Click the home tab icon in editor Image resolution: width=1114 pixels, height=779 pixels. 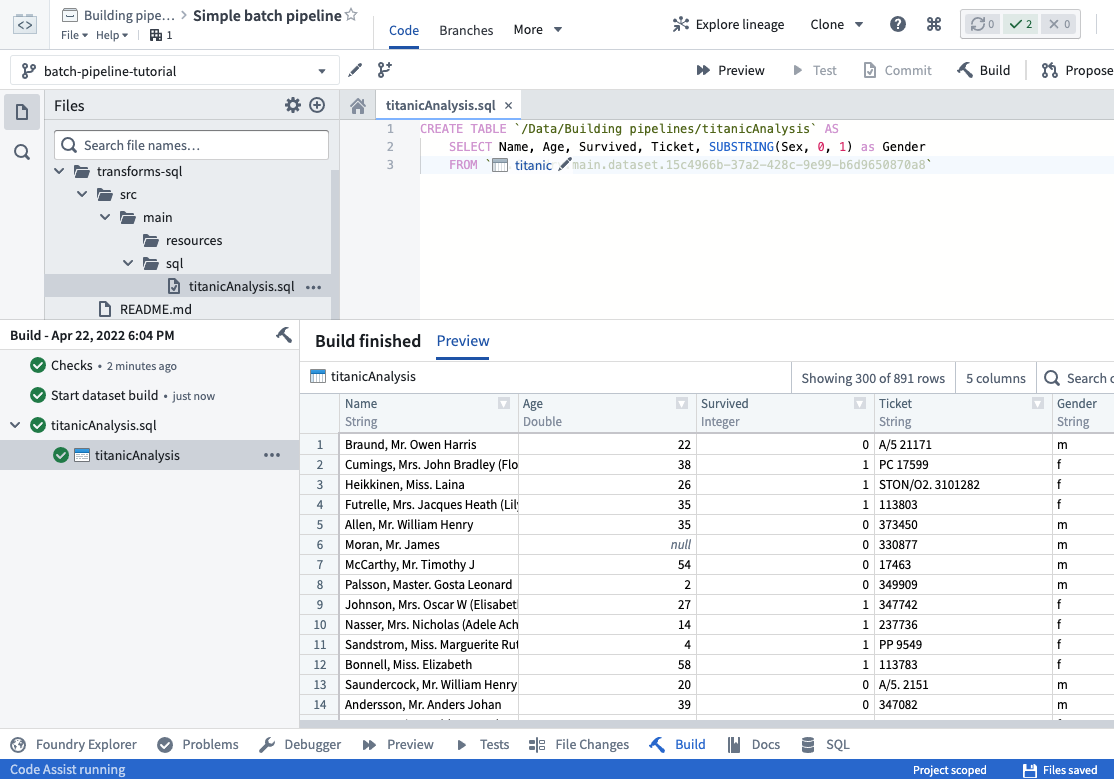pos(358,106)
